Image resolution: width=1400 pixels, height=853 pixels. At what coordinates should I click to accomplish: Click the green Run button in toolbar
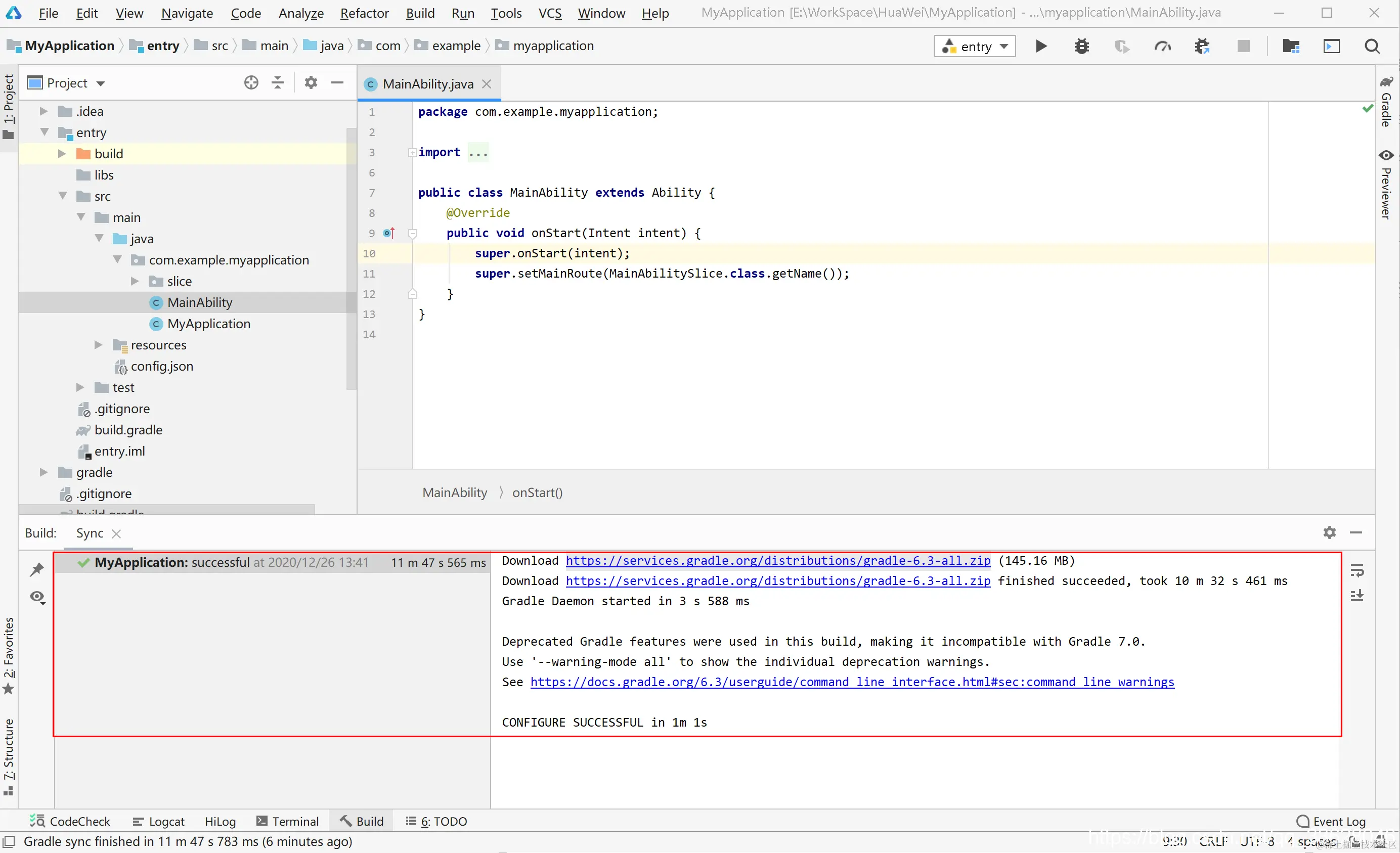1040,46
